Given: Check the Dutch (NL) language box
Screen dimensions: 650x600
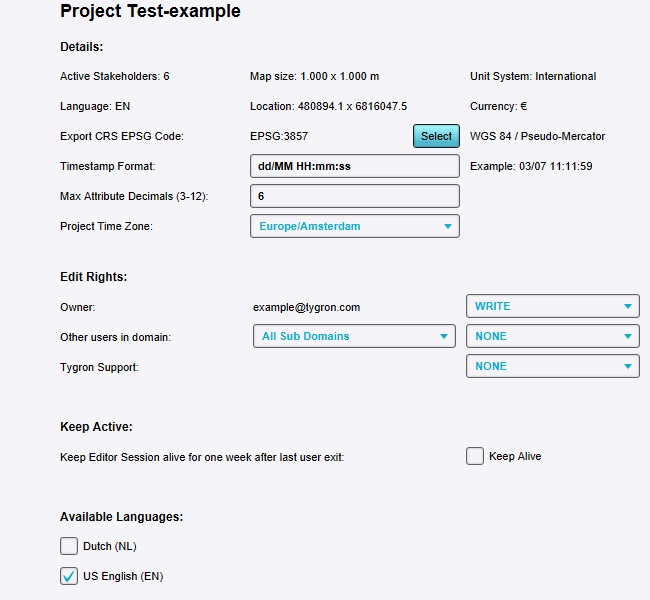Looking at the screenshot, I should click(69, 546).
